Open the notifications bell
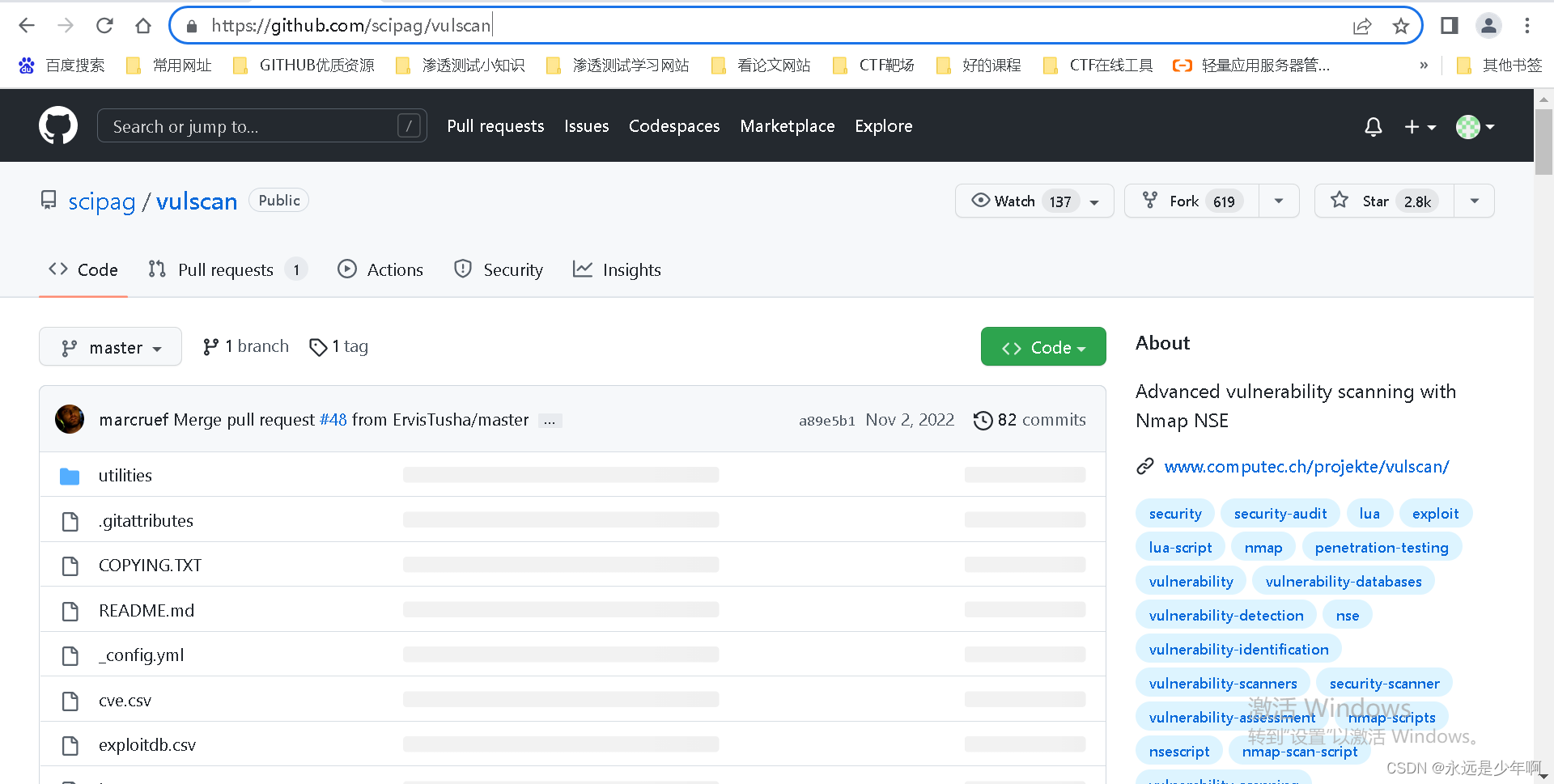 click(1373, 126)
